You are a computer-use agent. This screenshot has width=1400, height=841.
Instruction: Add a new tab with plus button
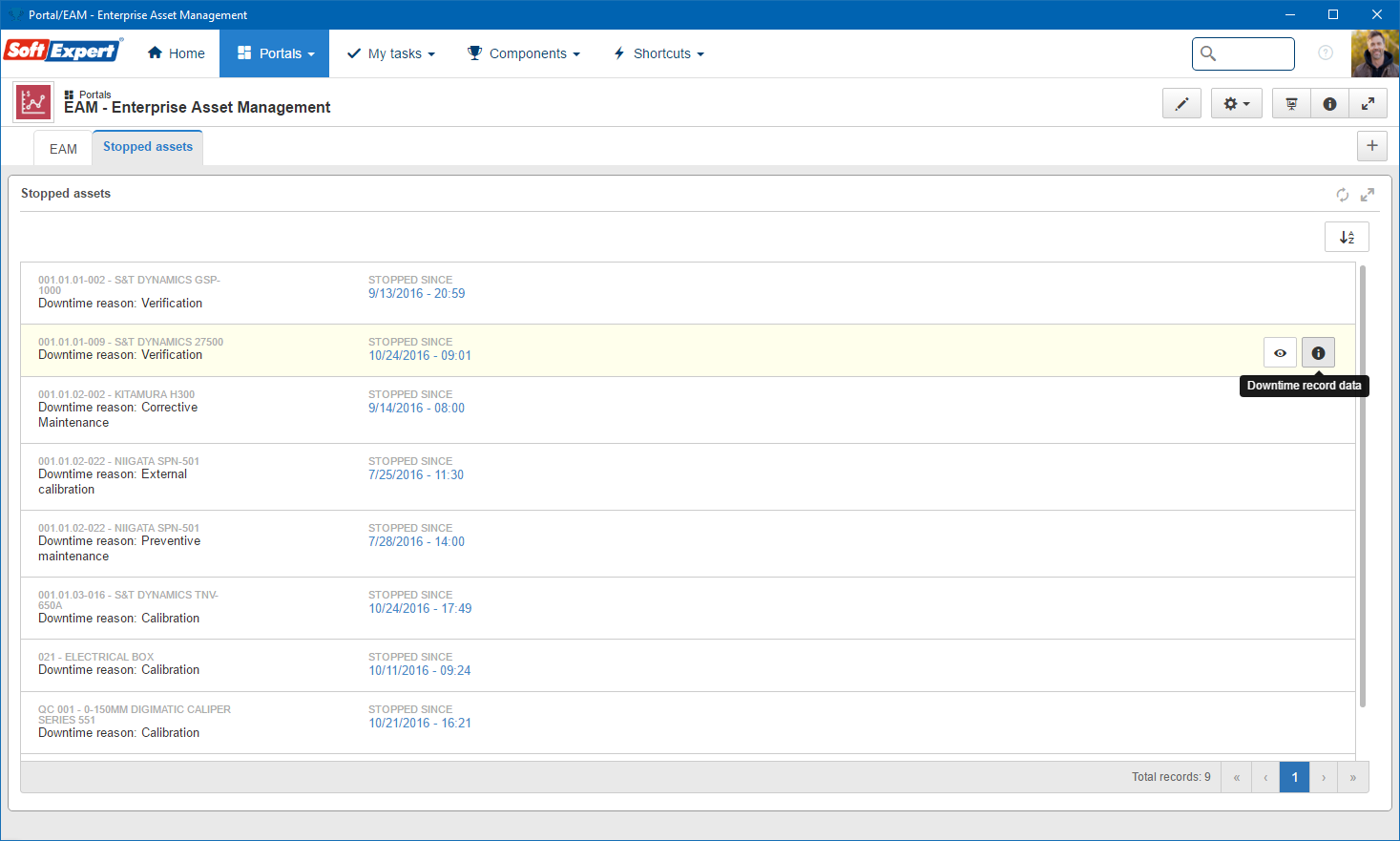(x=1372, y=146)
